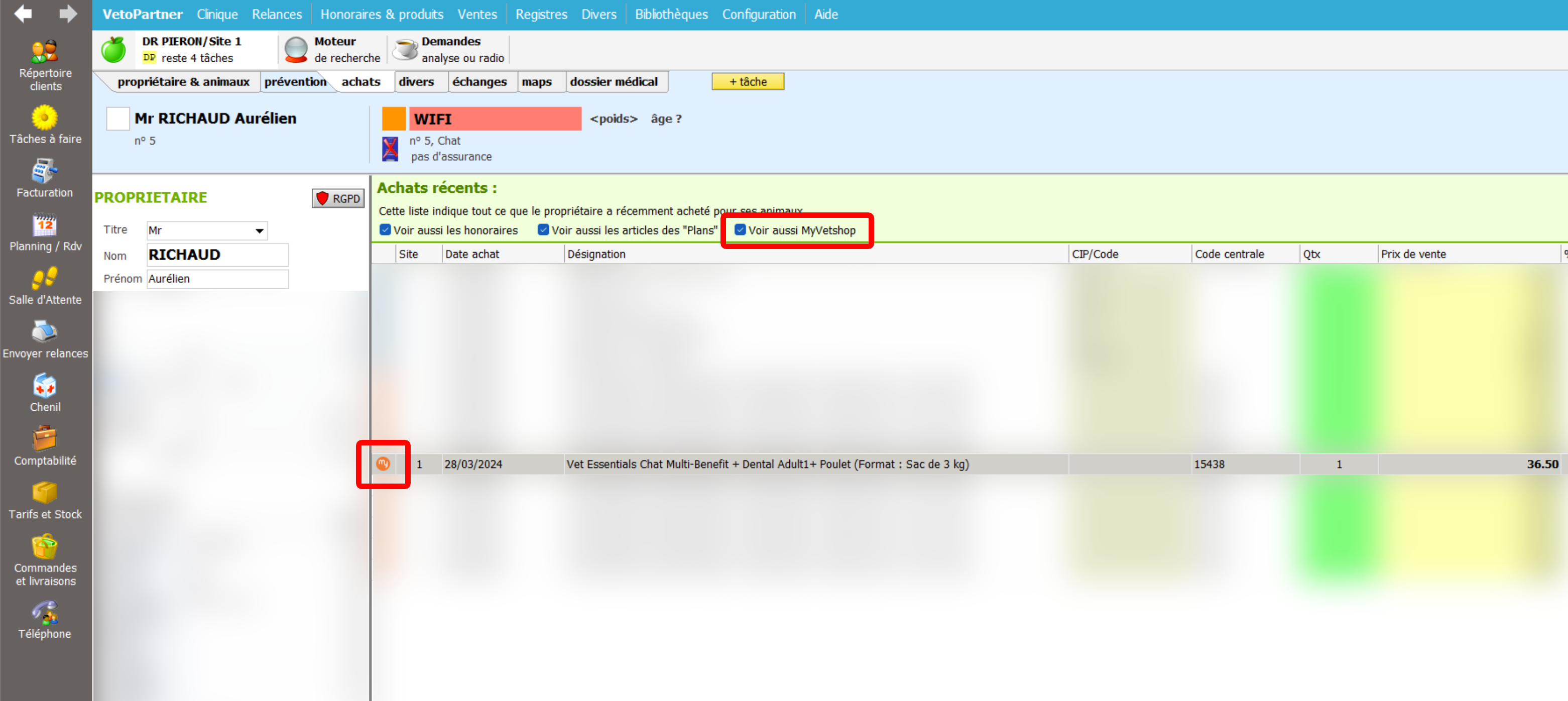Click the Prénom input field

pyautogui.click(x=217, y=279)
